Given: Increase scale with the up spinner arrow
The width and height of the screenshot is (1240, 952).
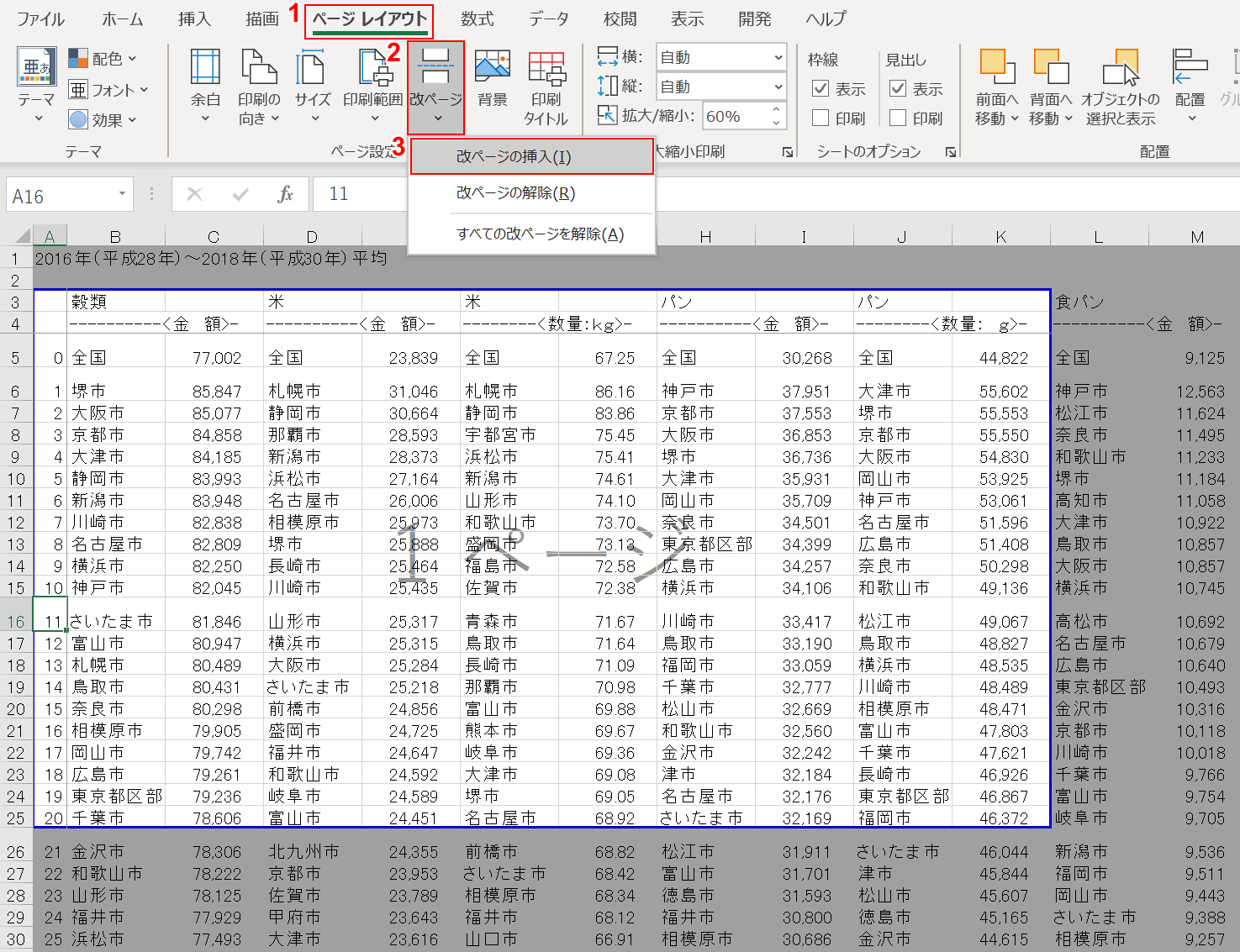Looking at the screenshot, I should tap(776, 110).
